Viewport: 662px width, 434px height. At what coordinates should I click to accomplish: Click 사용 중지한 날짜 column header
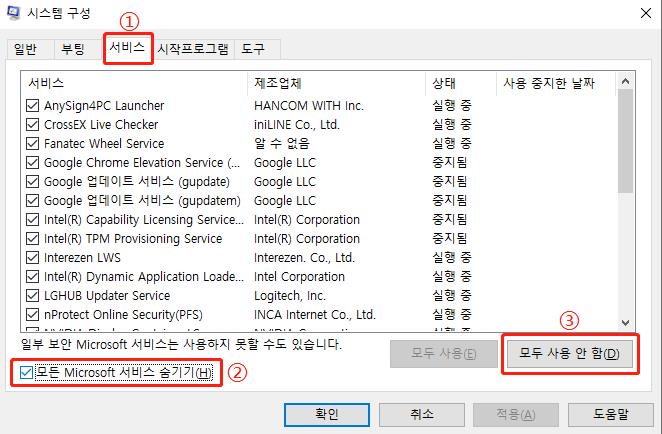(556, 83)
